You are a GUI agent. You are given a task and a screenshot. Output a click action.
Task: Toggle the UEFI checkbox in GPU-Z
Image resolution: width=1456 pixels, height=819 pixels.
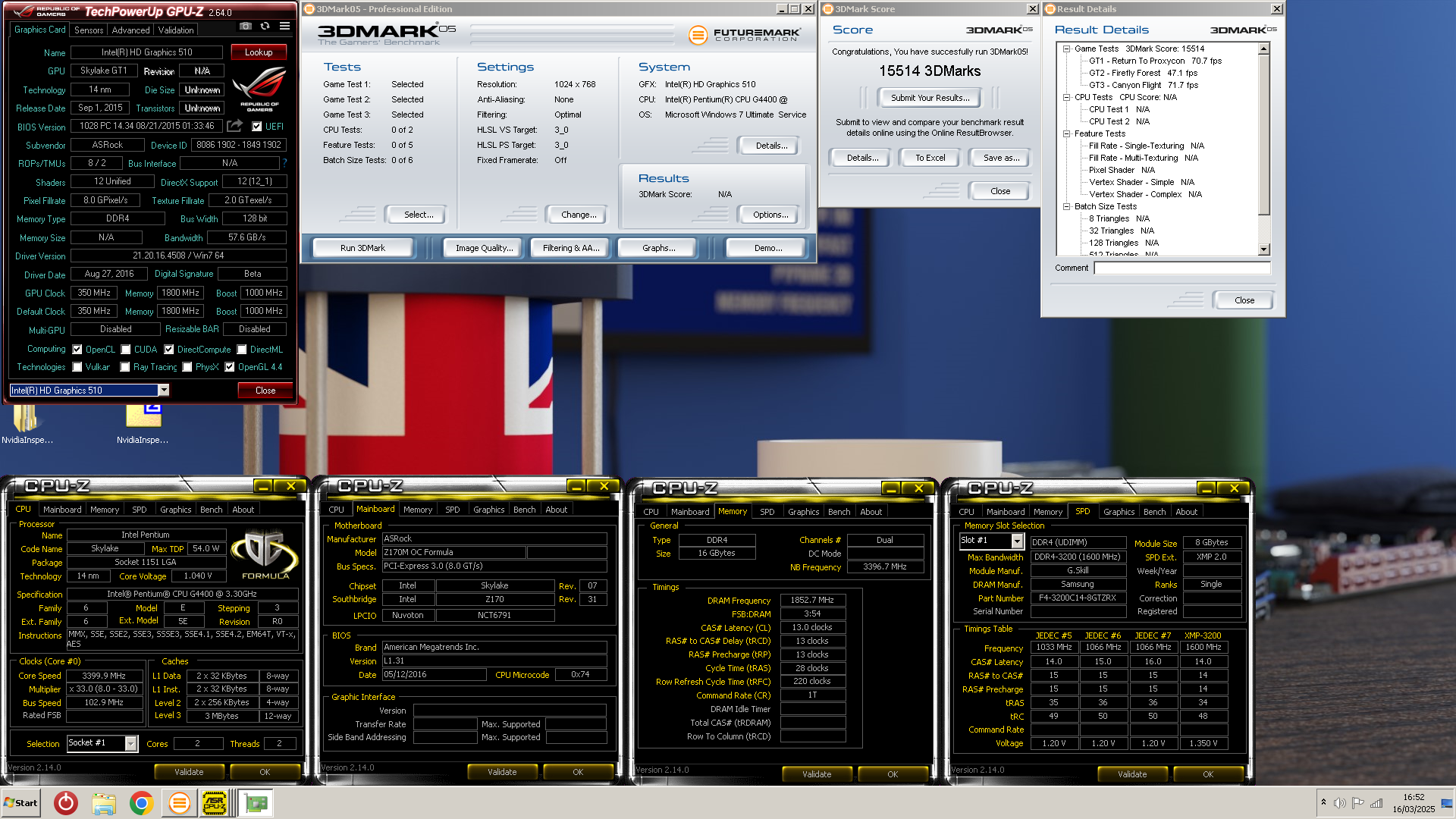point(257,127)
